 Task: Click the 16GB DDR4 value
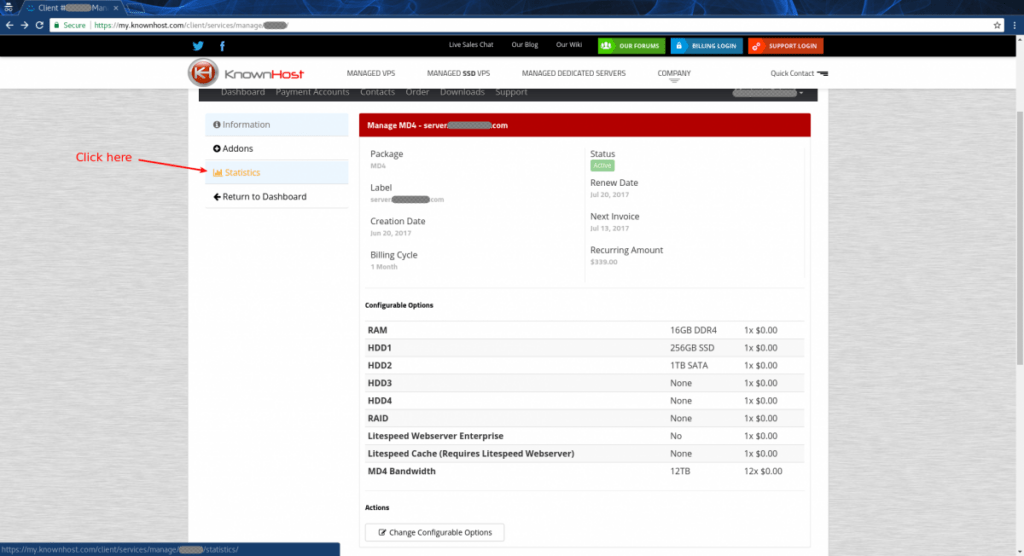[693, 331]
